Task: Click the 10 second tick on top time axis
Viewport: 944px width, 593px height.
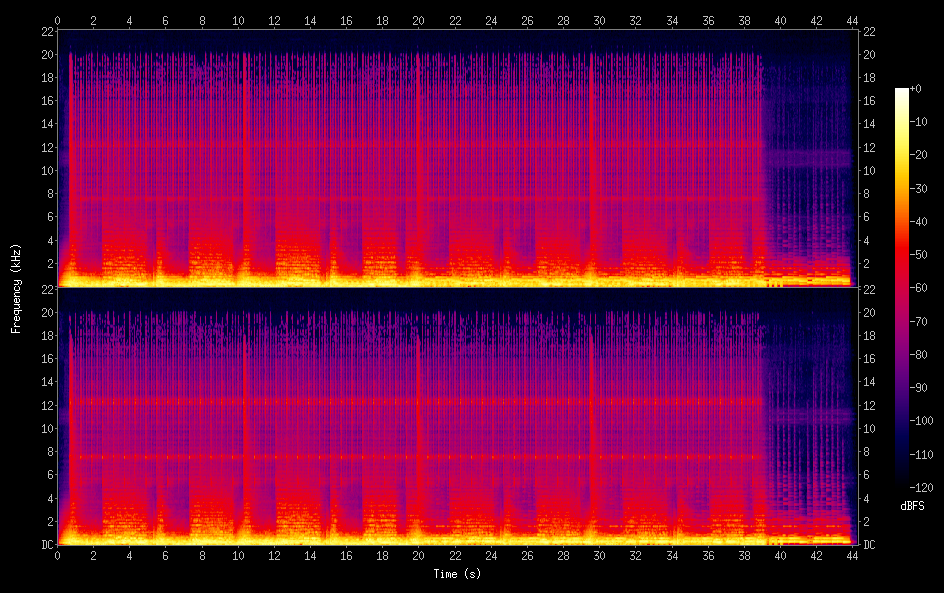Action: (238, 20)
